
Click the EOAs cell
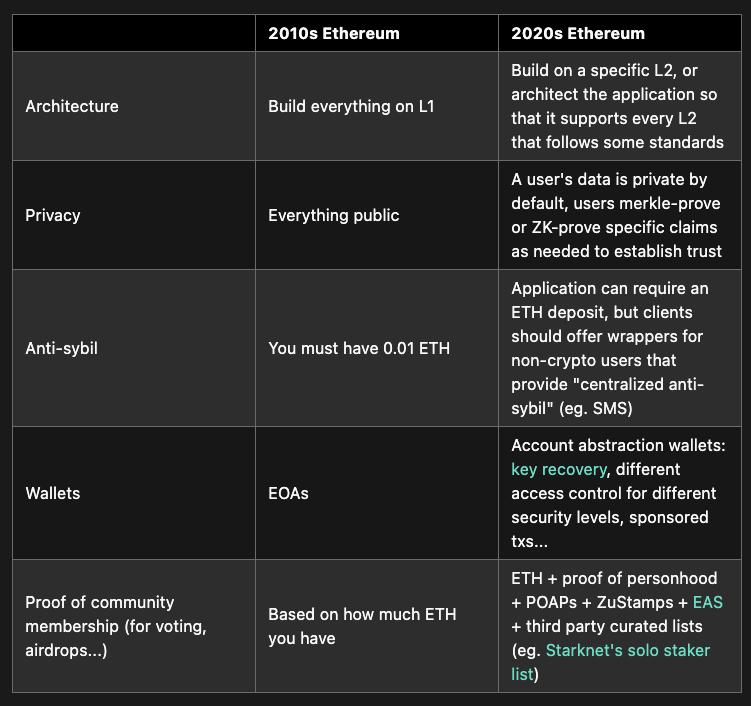[x=288, y=493]
